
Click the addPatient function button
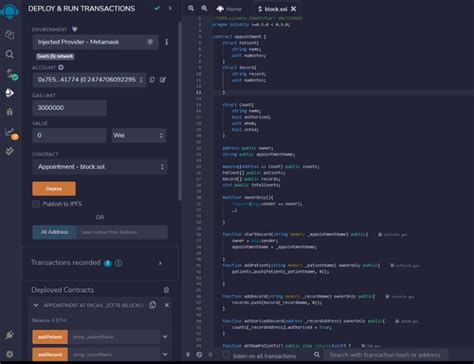pos(50,337)
